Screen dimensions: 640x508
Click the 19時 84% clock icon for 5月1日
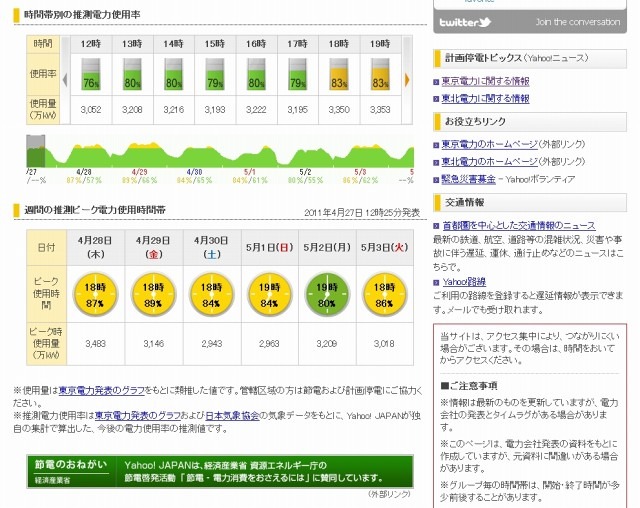(x=269, y=294)
